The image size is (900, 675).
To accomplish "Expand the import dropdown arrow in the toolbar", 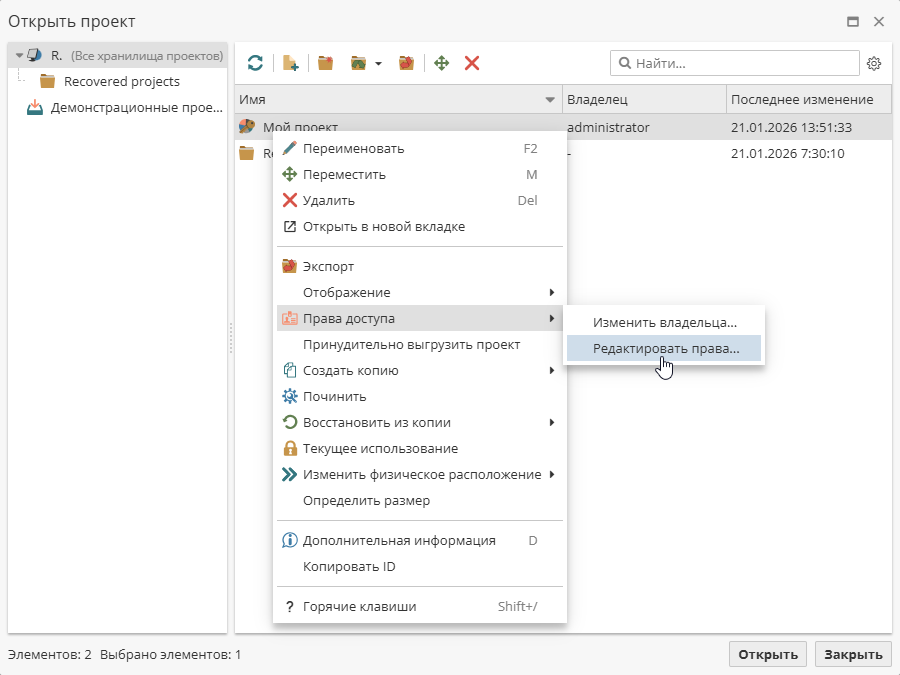I will 376,63.
